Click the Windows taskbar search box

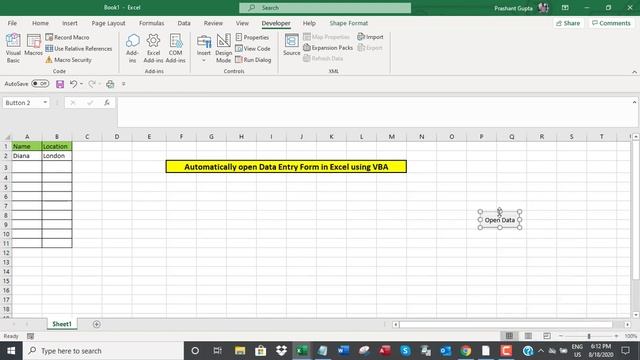[x=103, y=351]
